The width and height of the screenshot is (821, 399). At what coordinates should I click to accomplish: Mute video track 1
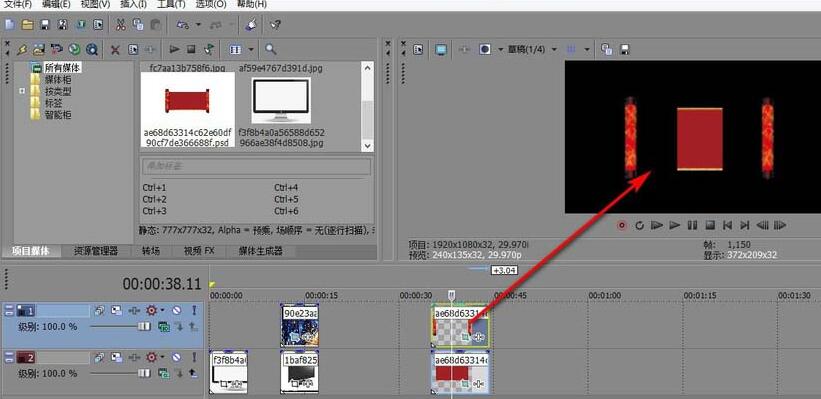[x=176, y=311]
